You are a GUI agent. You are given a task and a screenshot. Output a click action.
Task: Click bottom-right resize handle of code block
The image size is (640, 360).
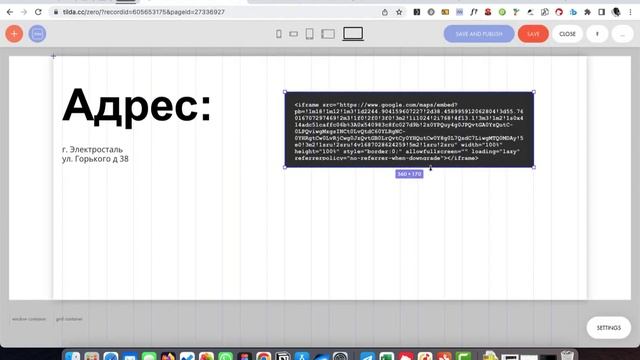533,167
